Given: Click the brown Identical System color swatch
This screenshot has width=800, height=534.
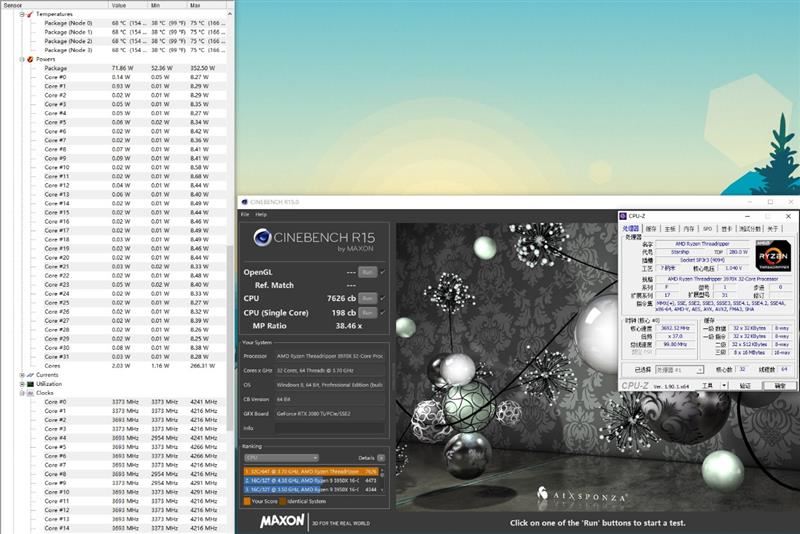Looking at the screenshot, I should click(283, 502).
